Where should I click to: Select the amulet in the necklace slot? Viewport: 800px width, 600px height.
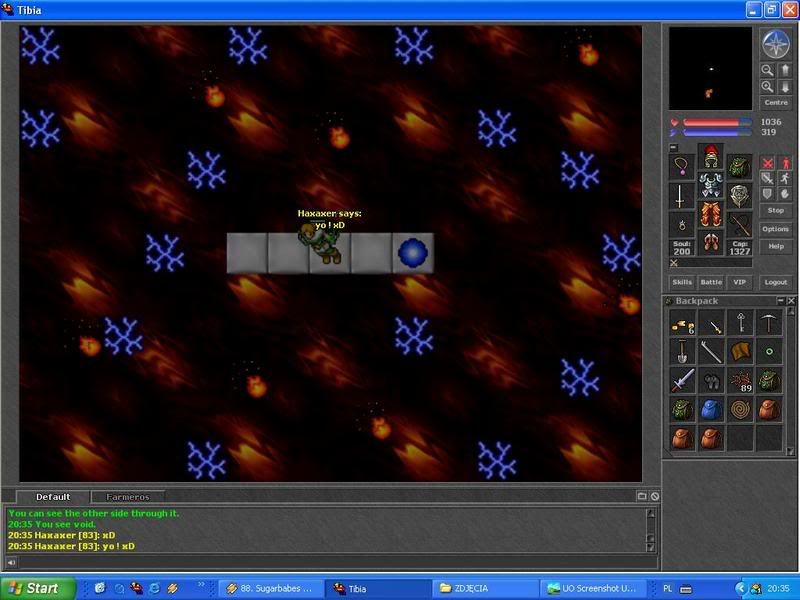(682, 167)
